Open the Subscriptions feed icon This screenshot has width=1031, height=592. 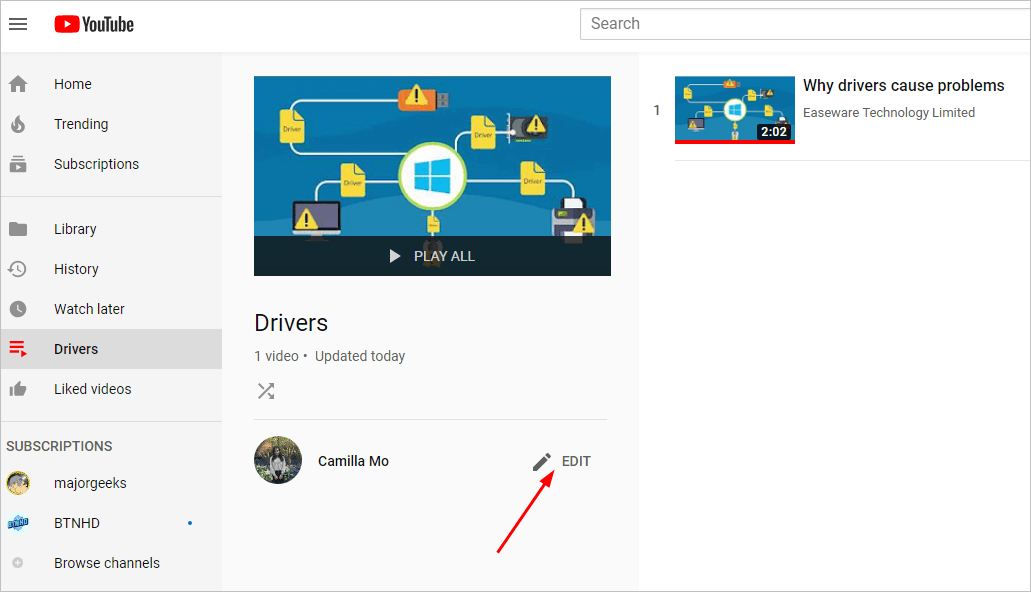click(x=18, y=164)
